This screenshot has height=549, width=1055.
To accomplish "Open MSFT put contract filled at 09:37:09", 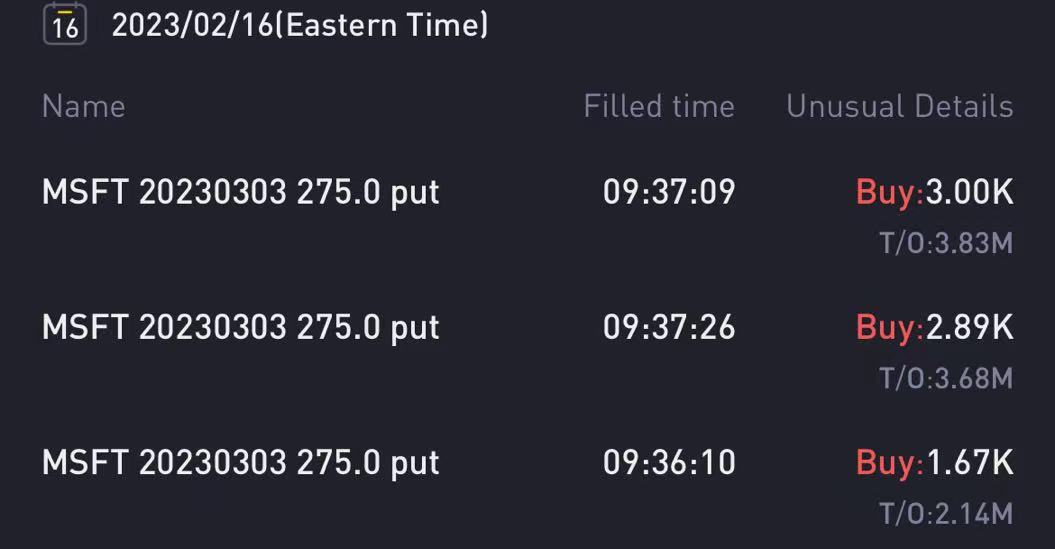I will click(x=240, y=192).
